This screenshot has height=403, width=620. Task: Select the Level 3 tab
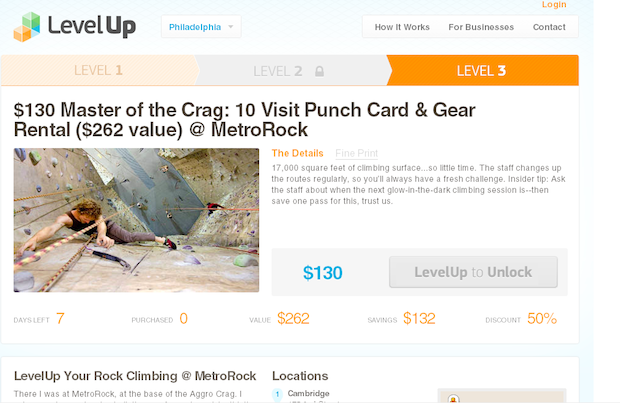tap(481, 71)
